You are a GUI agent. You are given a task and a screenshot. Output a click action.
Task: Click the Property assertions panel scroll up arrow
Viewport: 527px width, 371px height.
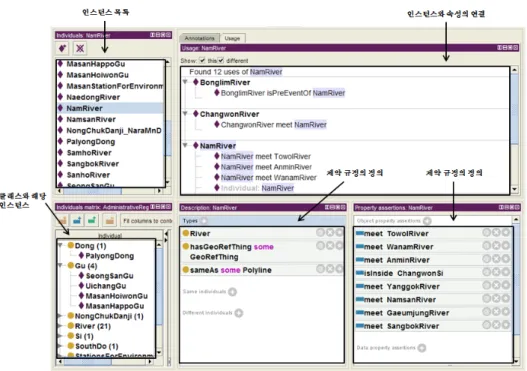coord(516,219)
